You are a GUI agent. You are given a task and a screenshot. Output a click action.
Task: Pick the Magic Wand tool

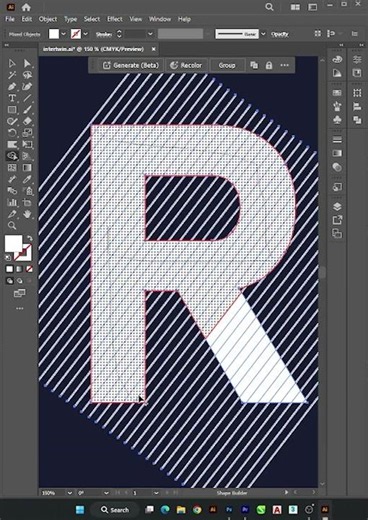coord(12,75)
